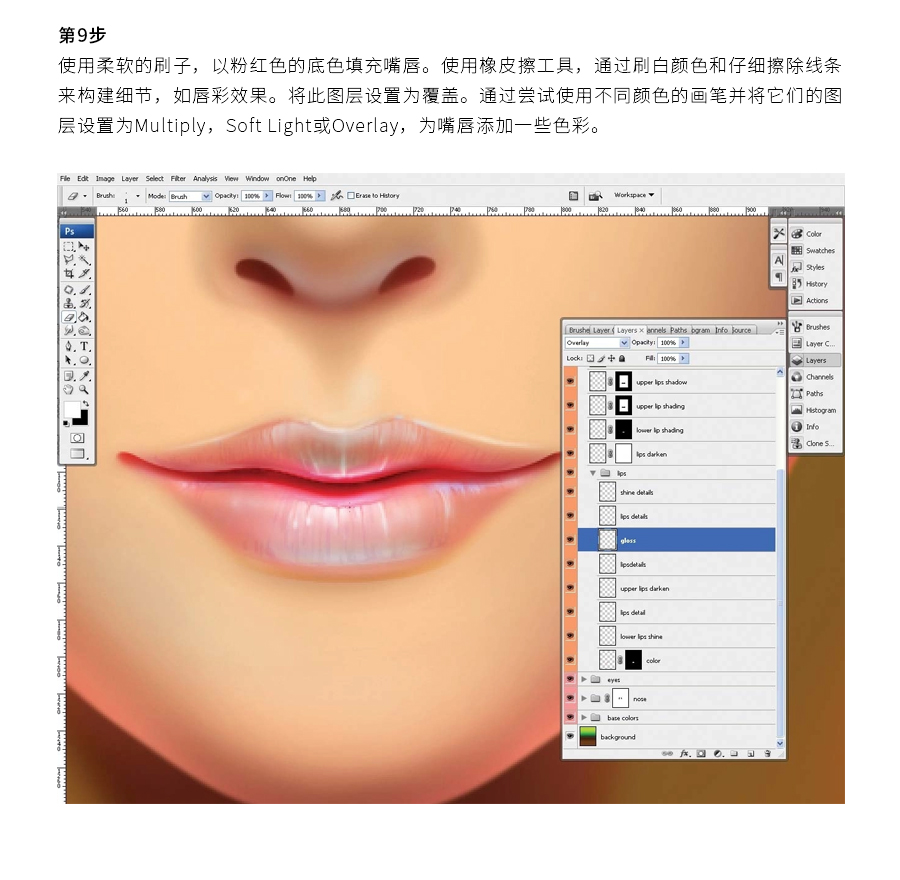Collapse the lips layer group
Viewport: 900px width, 880px height.
point(593,473)
